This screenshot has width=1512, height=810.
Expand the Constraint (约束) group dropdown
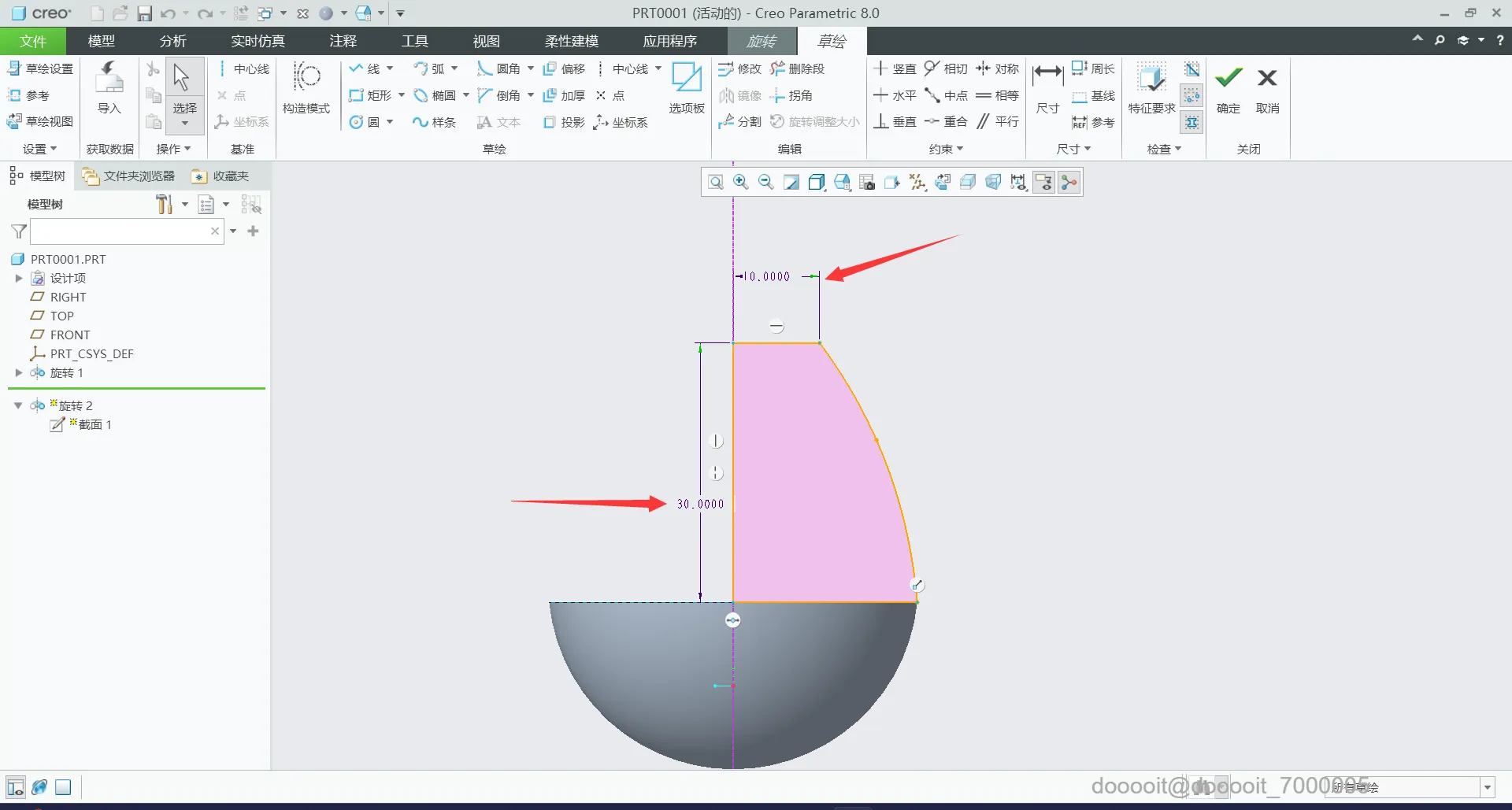pos(946,149)
